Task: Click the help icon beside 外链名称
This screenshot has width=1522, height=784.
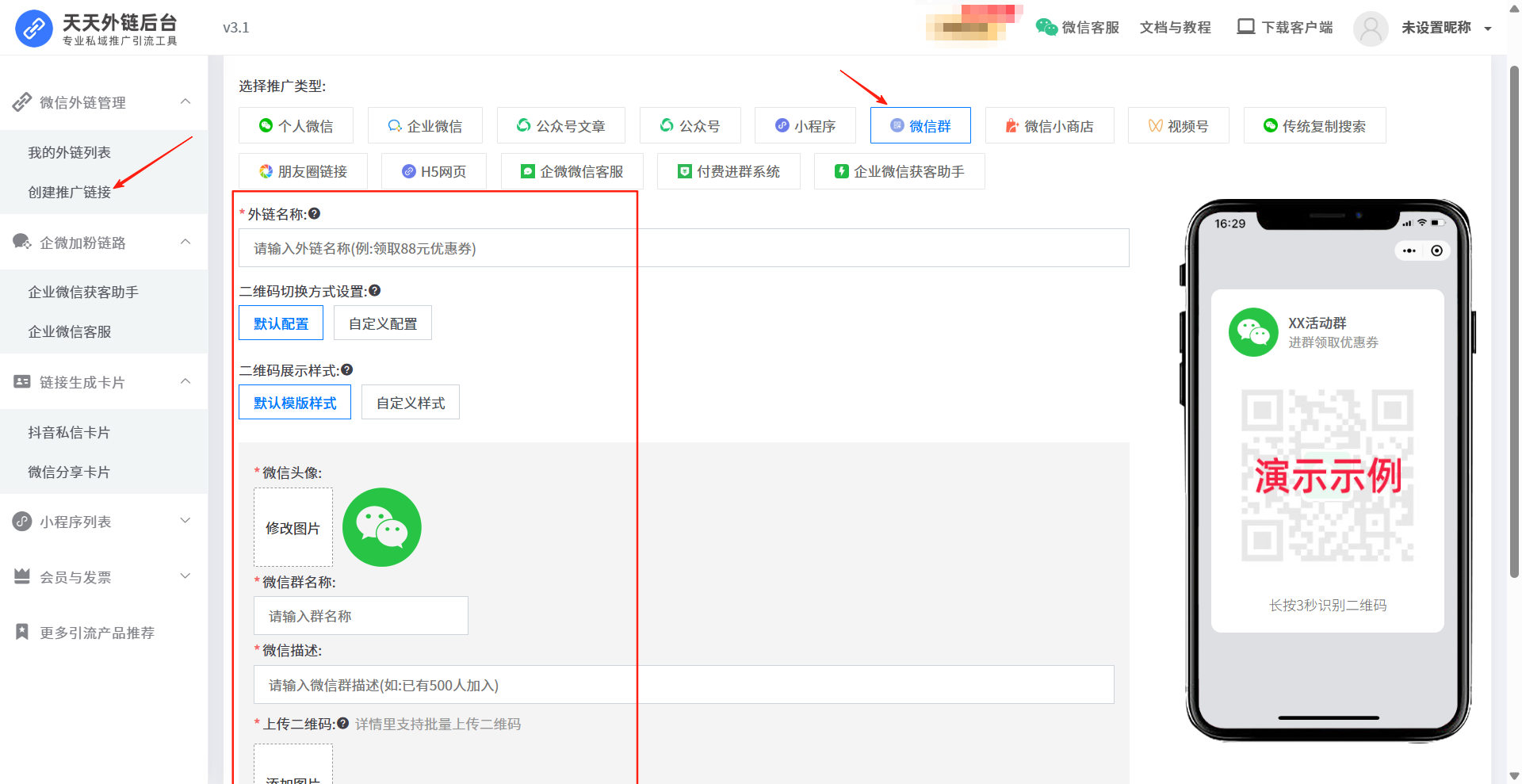Action: click(315, 213)
